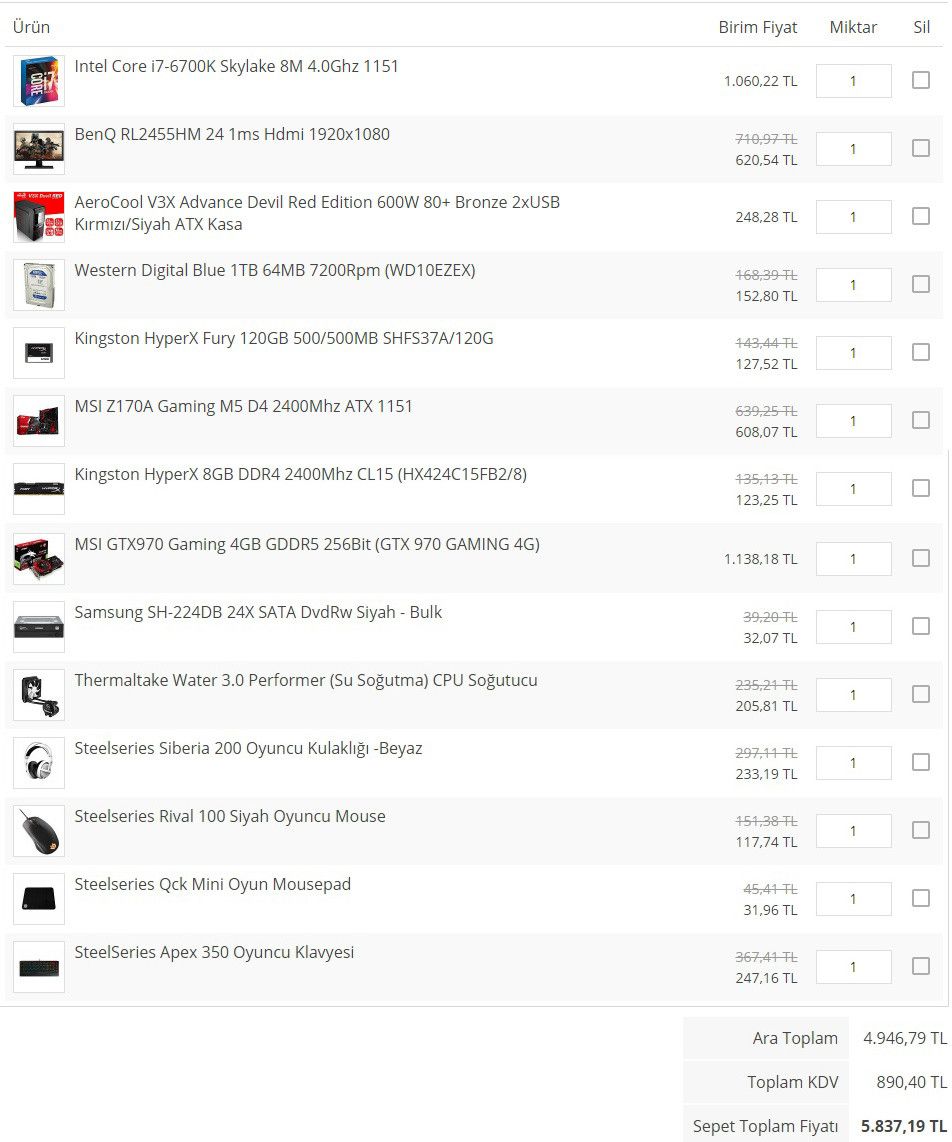Open the AeroCool red case thumbnail

tap(39, 217)
